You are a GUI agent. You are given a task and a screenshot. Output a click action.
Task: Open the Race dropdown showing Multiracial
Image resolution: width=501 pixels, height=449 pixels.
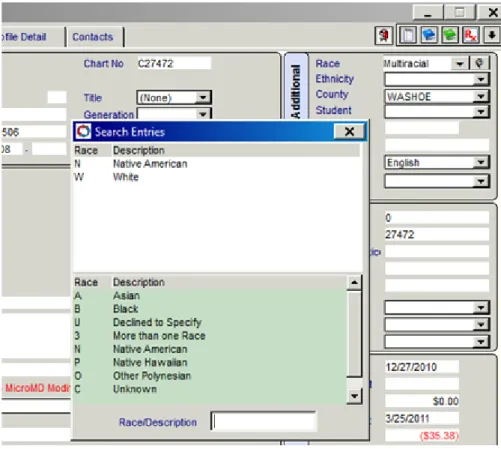point(460,63)
